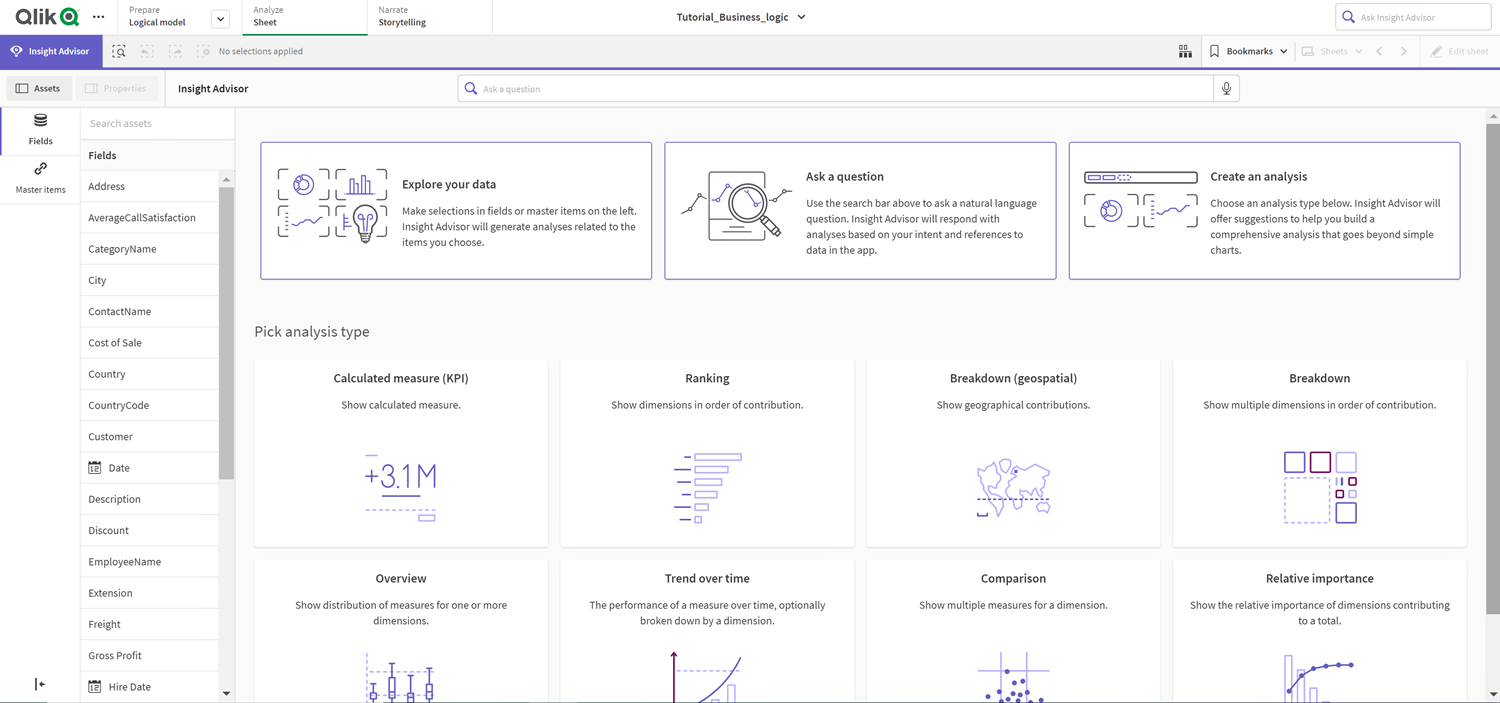The width and height of the screenshot is (1500, 703).
Task: Open the Narrate Storytelling tab
Action: click(x=430, y=17)
